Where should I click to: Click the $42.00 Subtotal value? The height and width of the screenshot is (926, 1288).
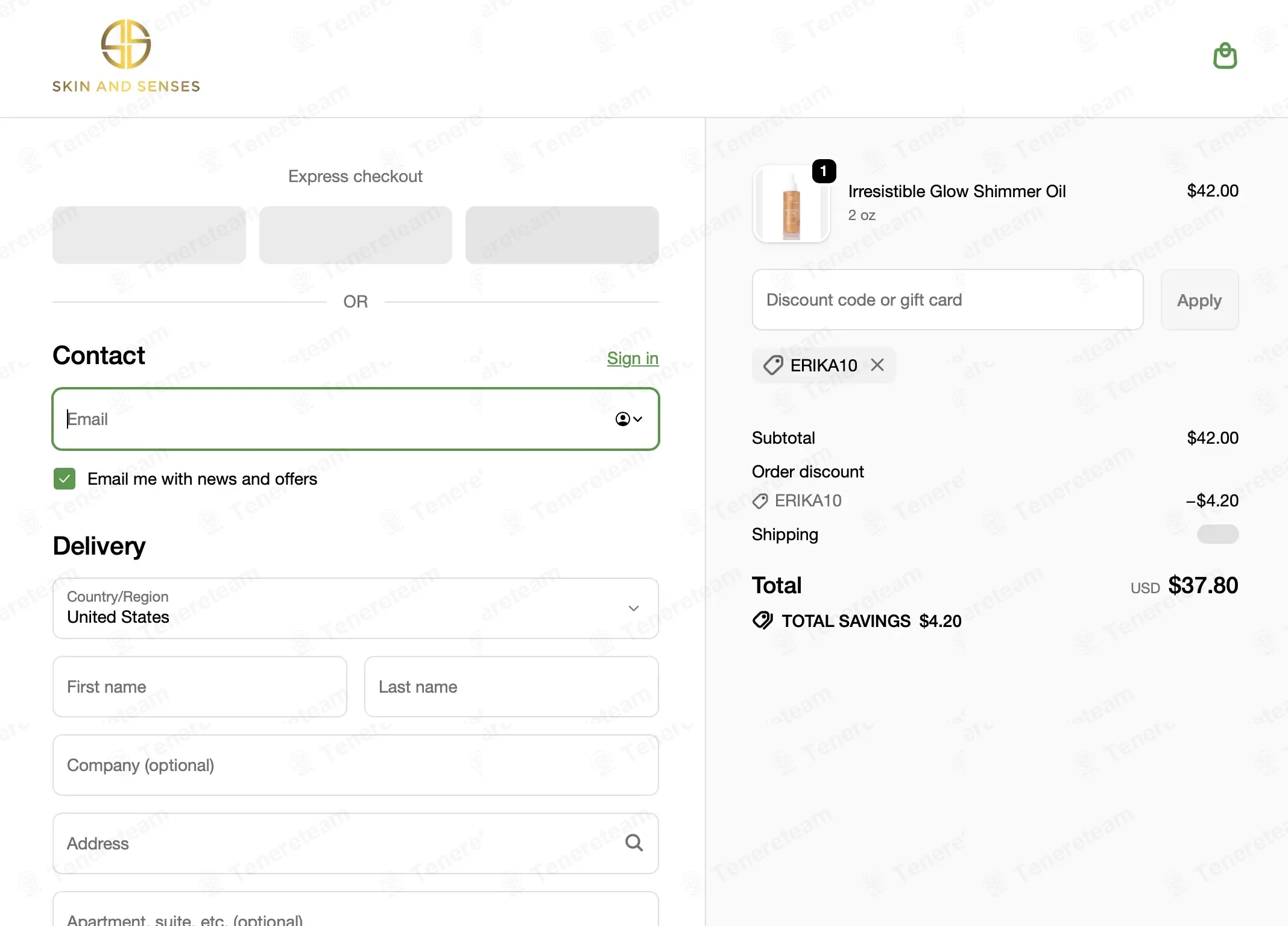(1213, 438)
